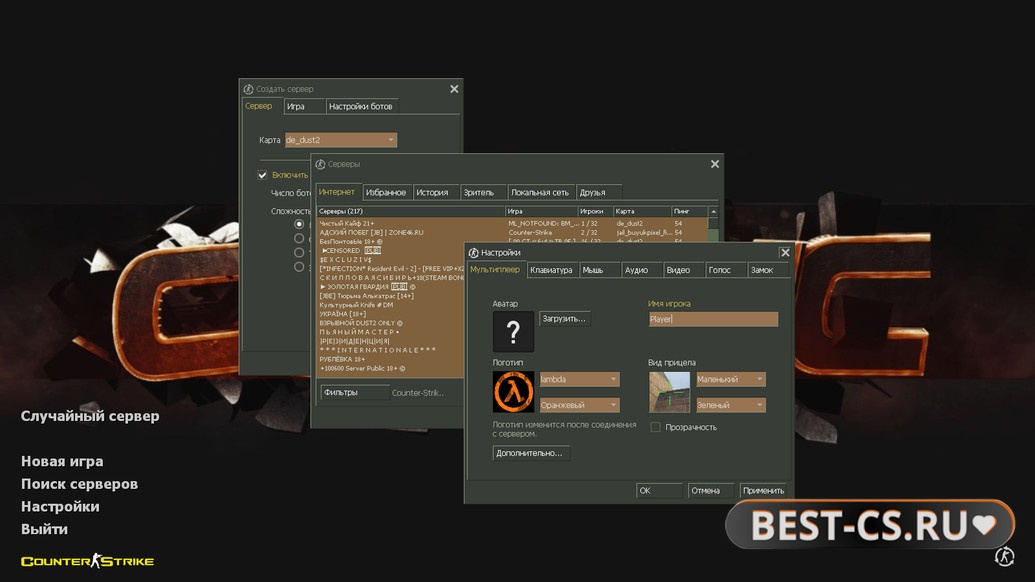Viewport: 1035px width, 582px height.
Task: Open the Избранное tab
Action: point(386,193)
